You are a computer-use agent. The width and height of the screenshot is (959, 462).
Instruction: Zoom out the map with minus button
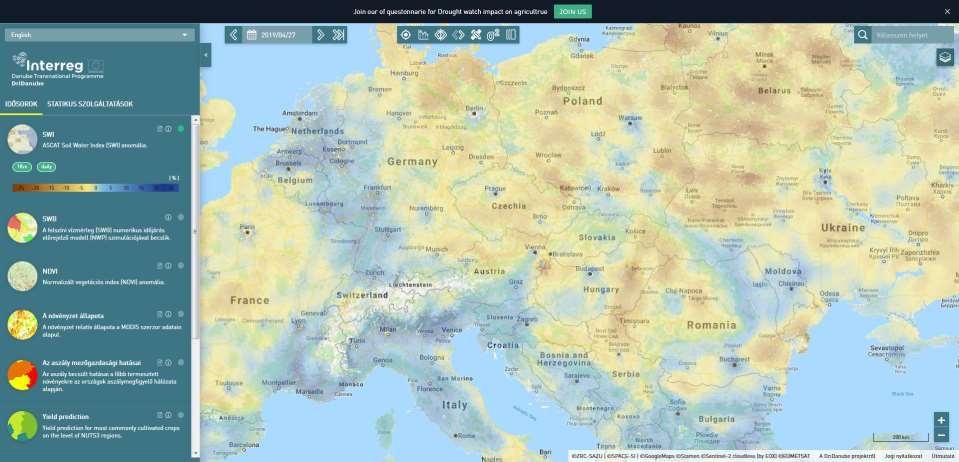click(x=941, y=436)
